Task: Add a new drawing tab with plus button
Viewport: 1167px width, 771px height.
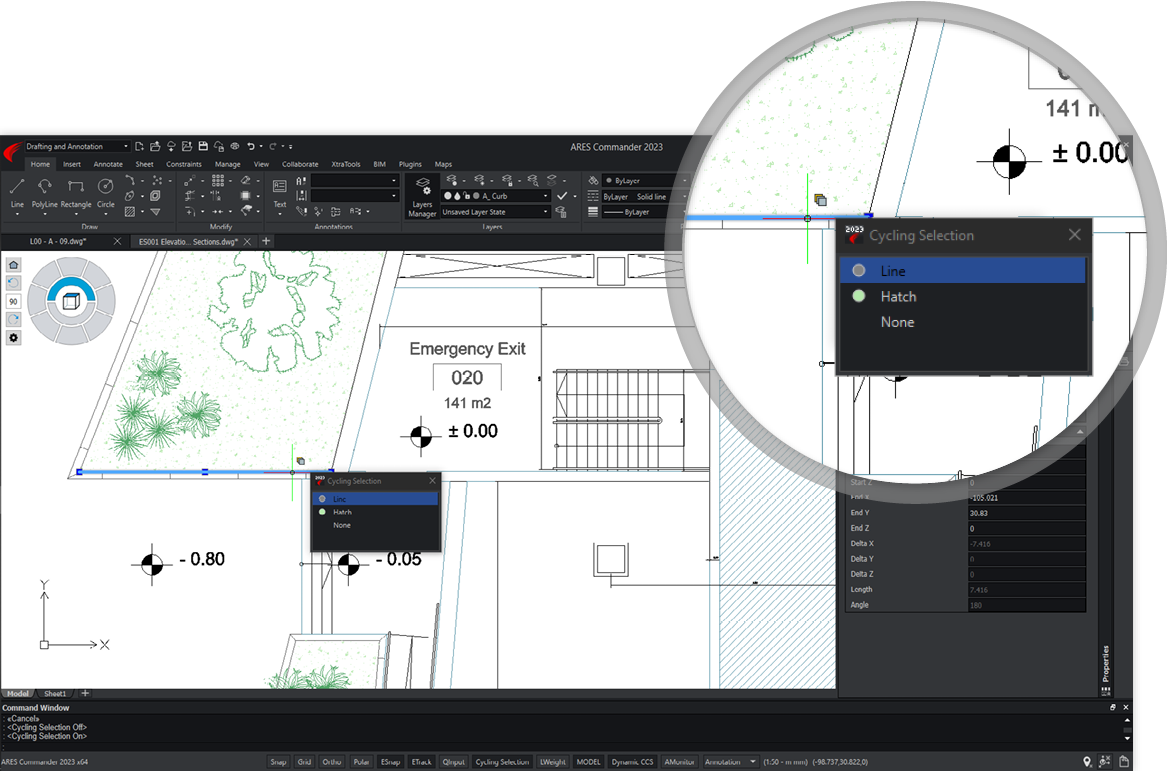Action: (x=266, y=241)
